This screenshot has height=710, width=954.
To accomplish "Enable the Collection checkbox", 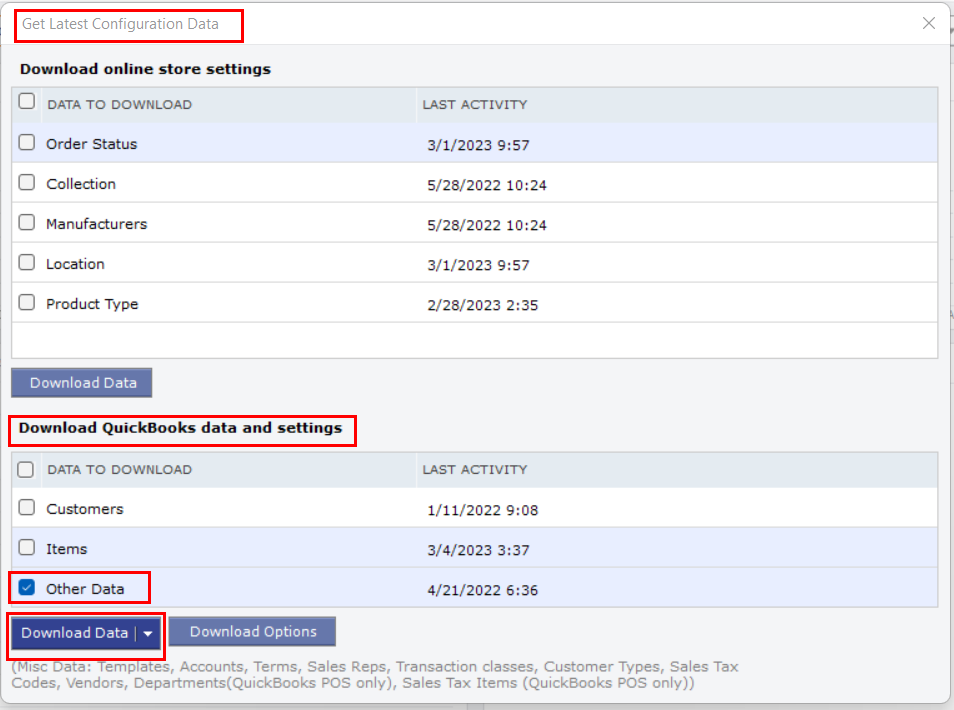I will pos(27,183).
